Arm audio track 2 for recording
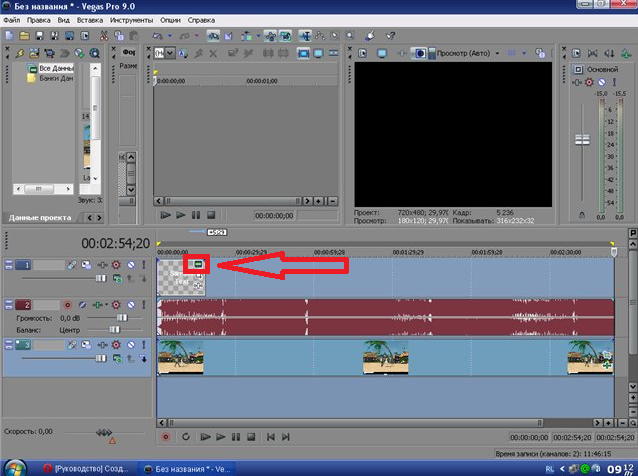 pos(68,305)
